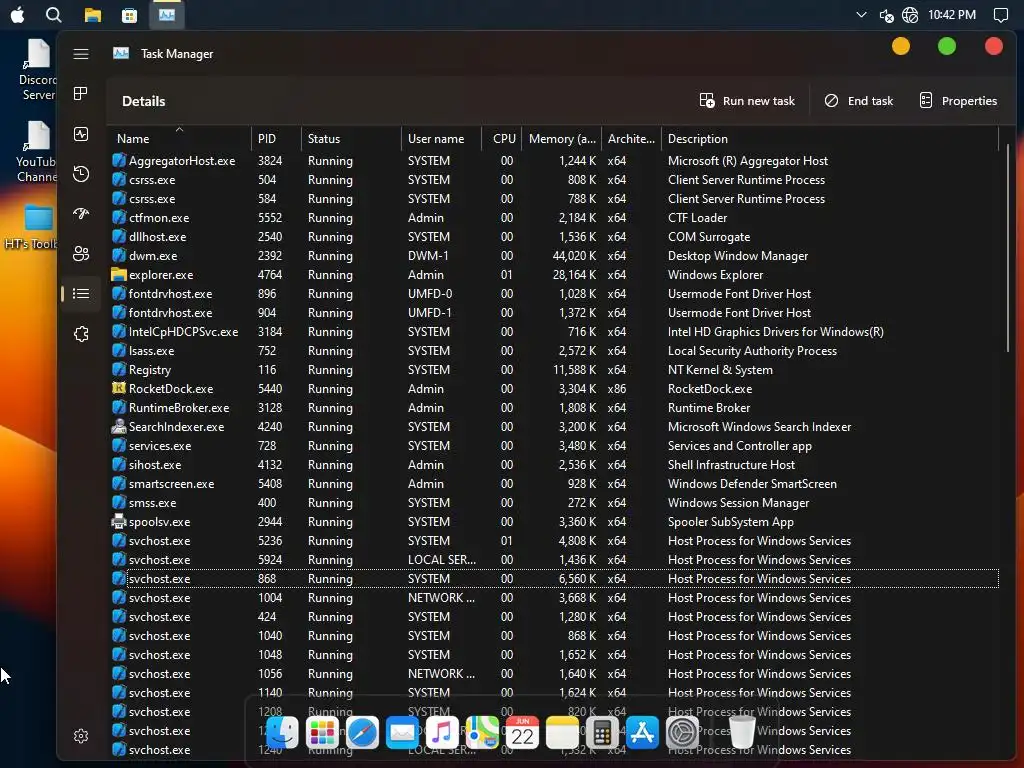
Task: Open Music app in the dock
Action: click(x=442, y=732)
